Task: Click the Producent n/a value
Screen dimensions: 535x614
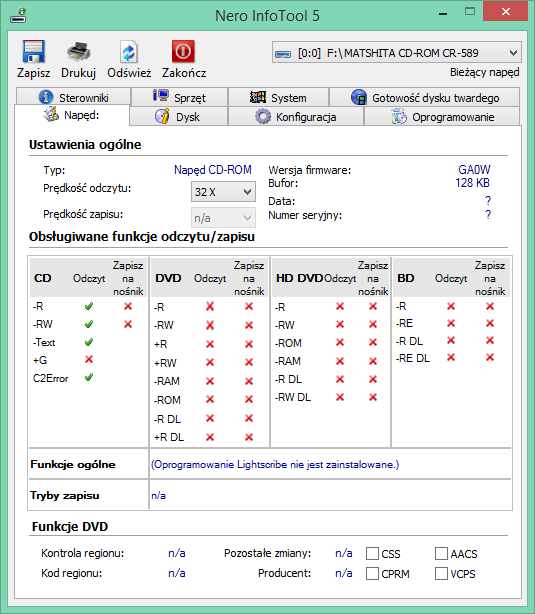Action: [343, 573]
